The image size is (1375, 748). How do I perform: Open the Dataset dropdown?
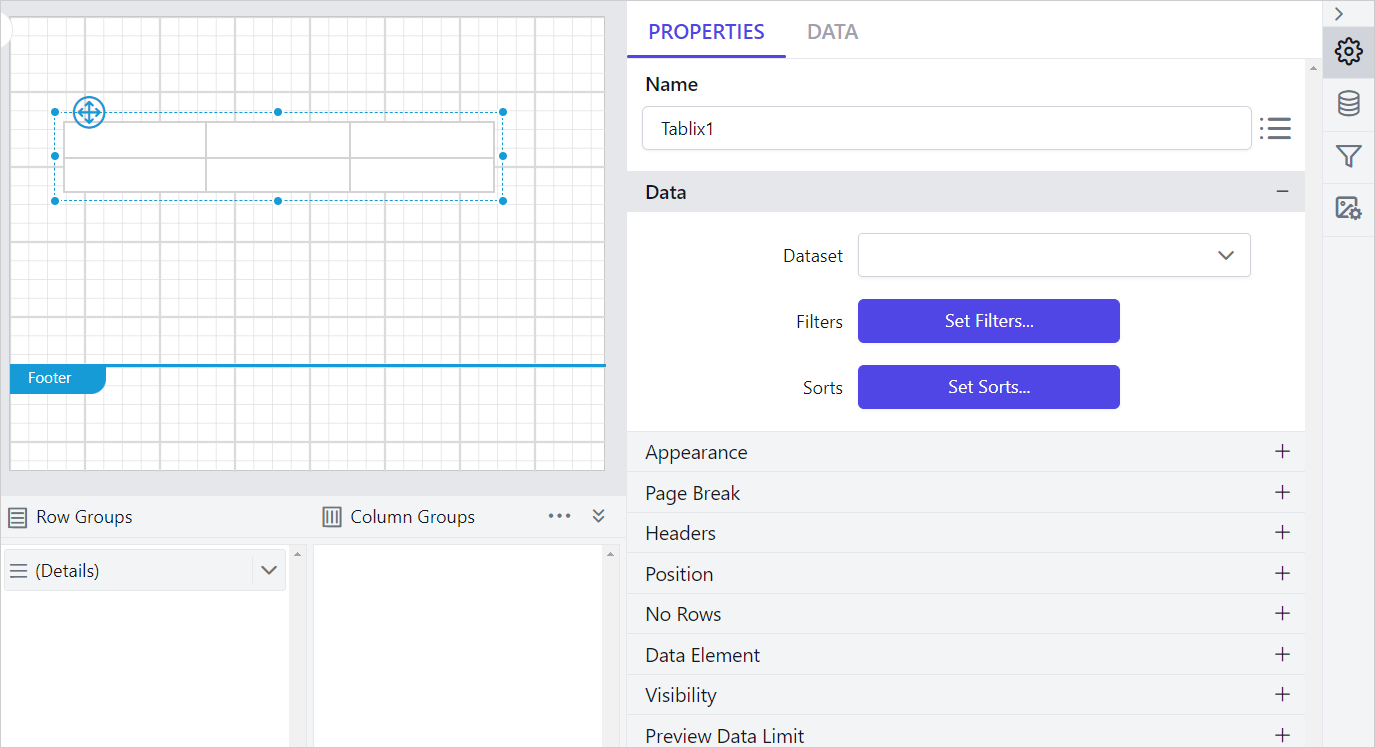1054,255
